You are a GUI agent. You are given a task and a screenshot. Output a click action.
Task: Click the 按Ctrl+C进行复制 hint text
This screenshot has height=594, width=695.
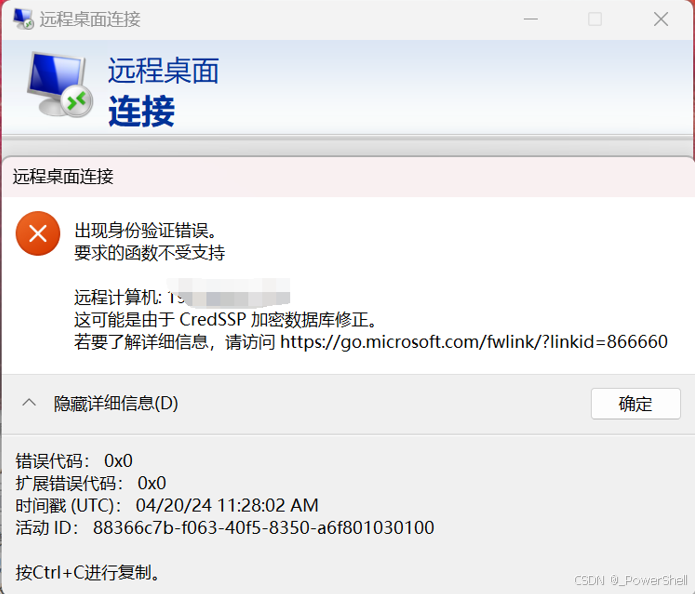pyautogui.click(x=88, y=572)
